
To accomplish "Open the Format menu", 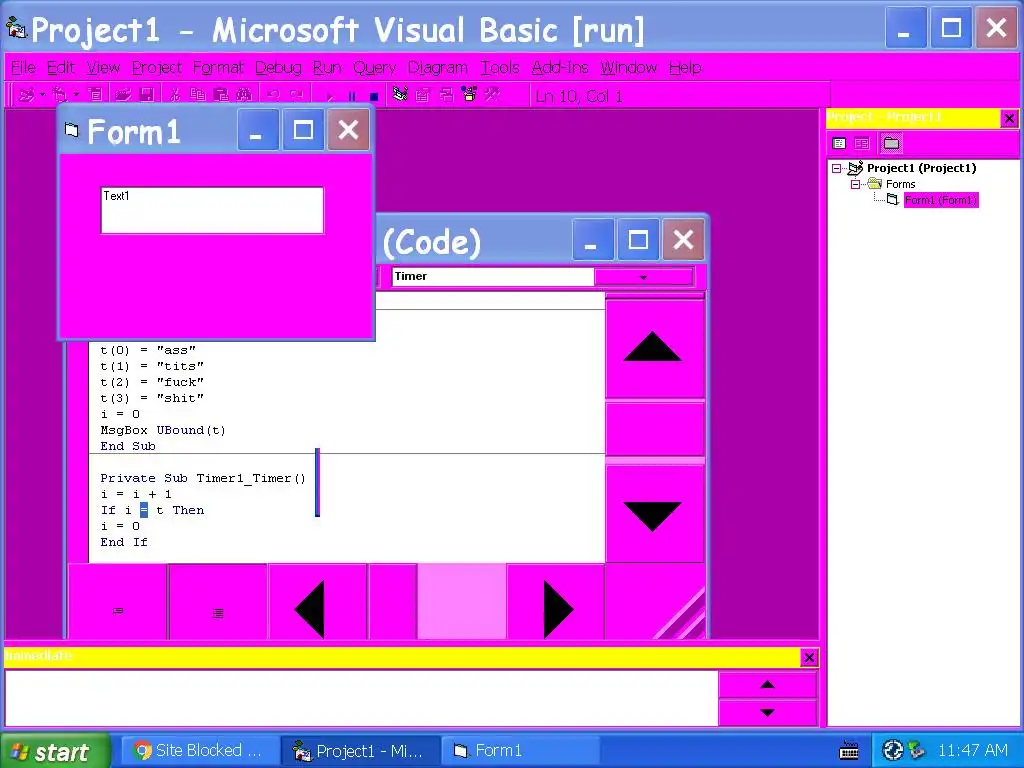I will tap(218, 68).
